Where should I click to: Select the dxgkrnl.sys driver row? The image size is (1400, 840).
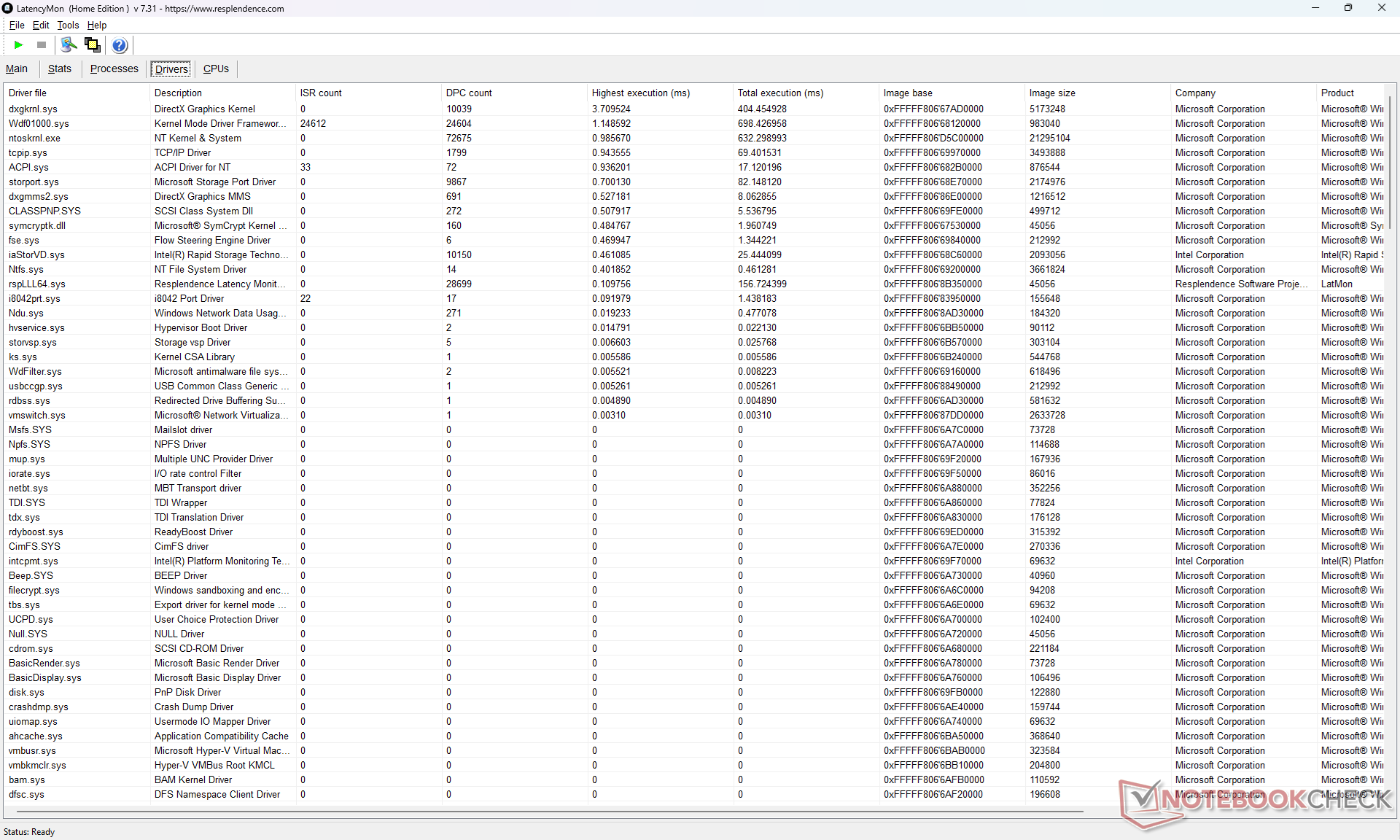(x=33, y=109)
